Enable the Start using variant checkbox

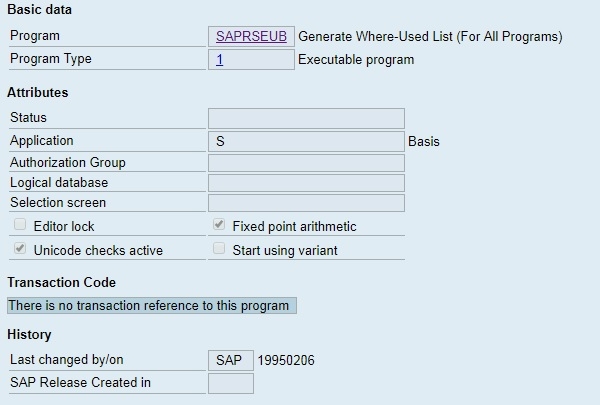pyautogui.click(x=219, y=249)
